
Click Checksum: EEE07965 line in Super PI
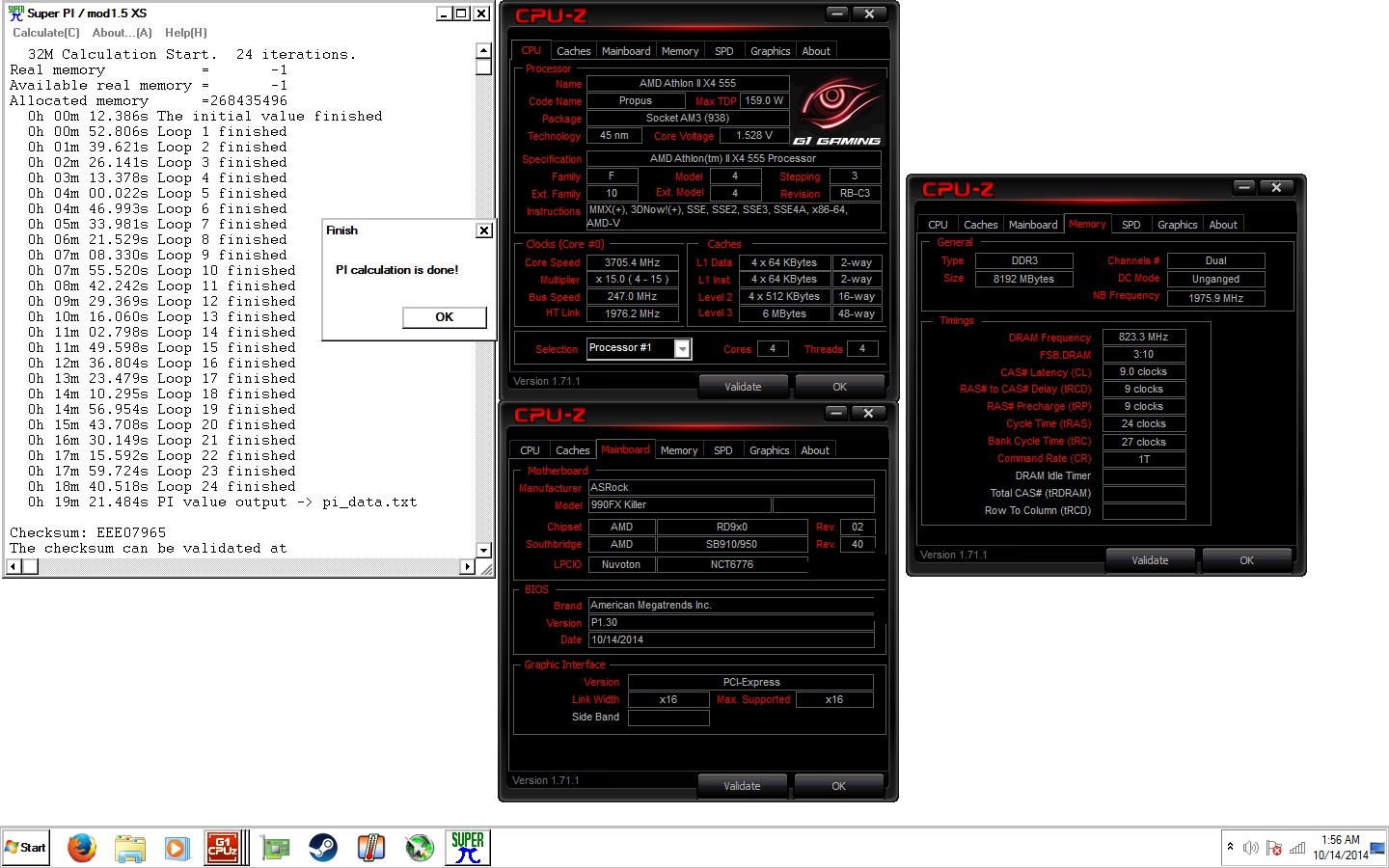click(x=88, y=532)
